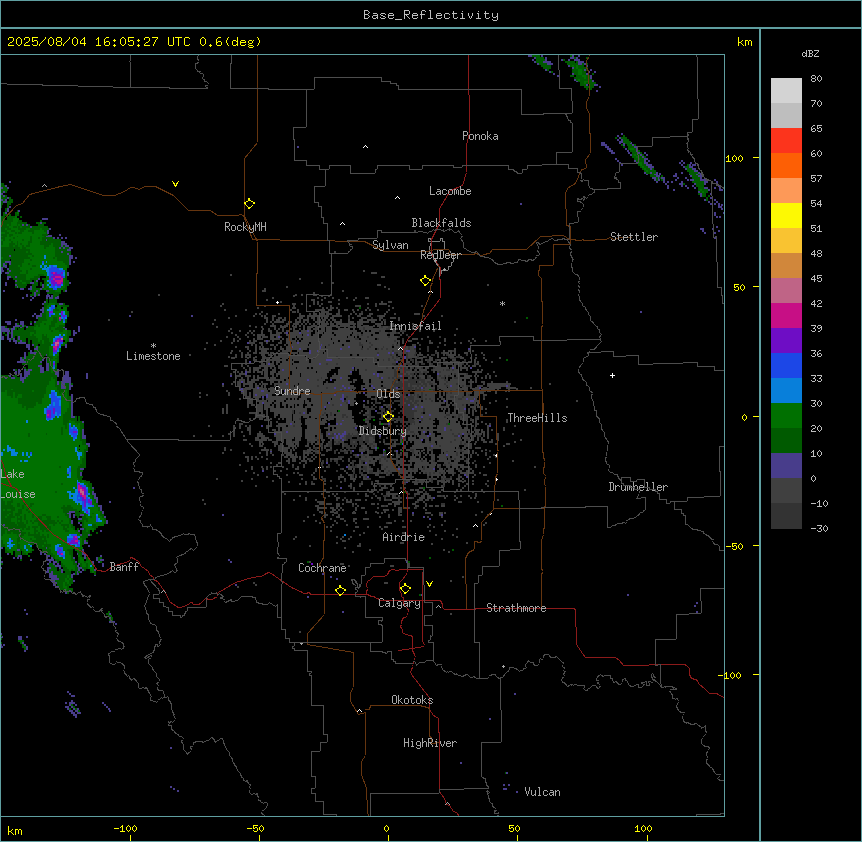This screenshot has width=862, height=842.
Task: Select the magenta 42-39 dBZ legend swatch
Action: coord(786,315)
